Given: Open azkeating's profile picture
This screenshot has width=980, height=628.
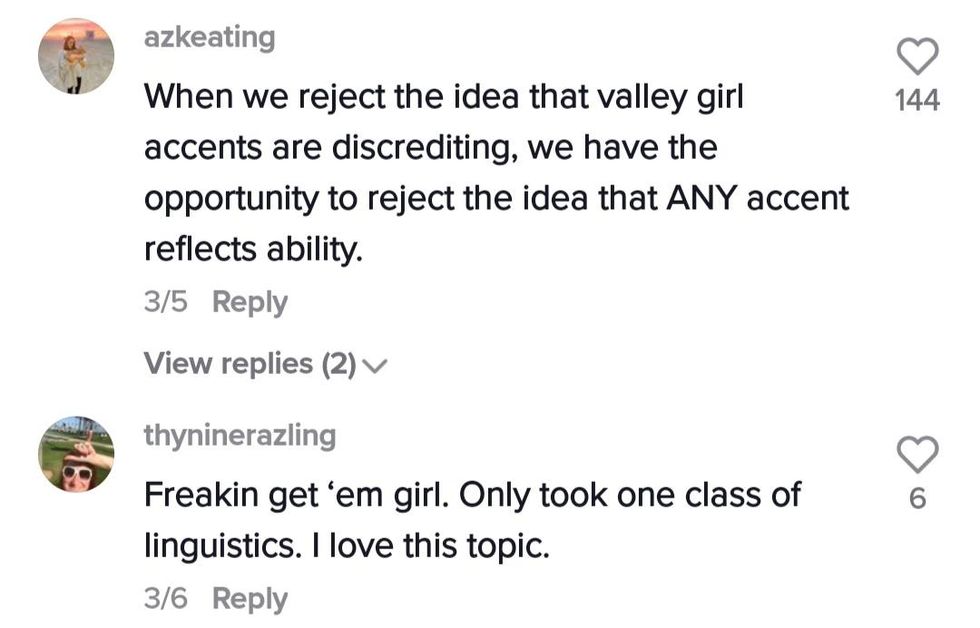Looking at the screenshot, I should point(76,56).
